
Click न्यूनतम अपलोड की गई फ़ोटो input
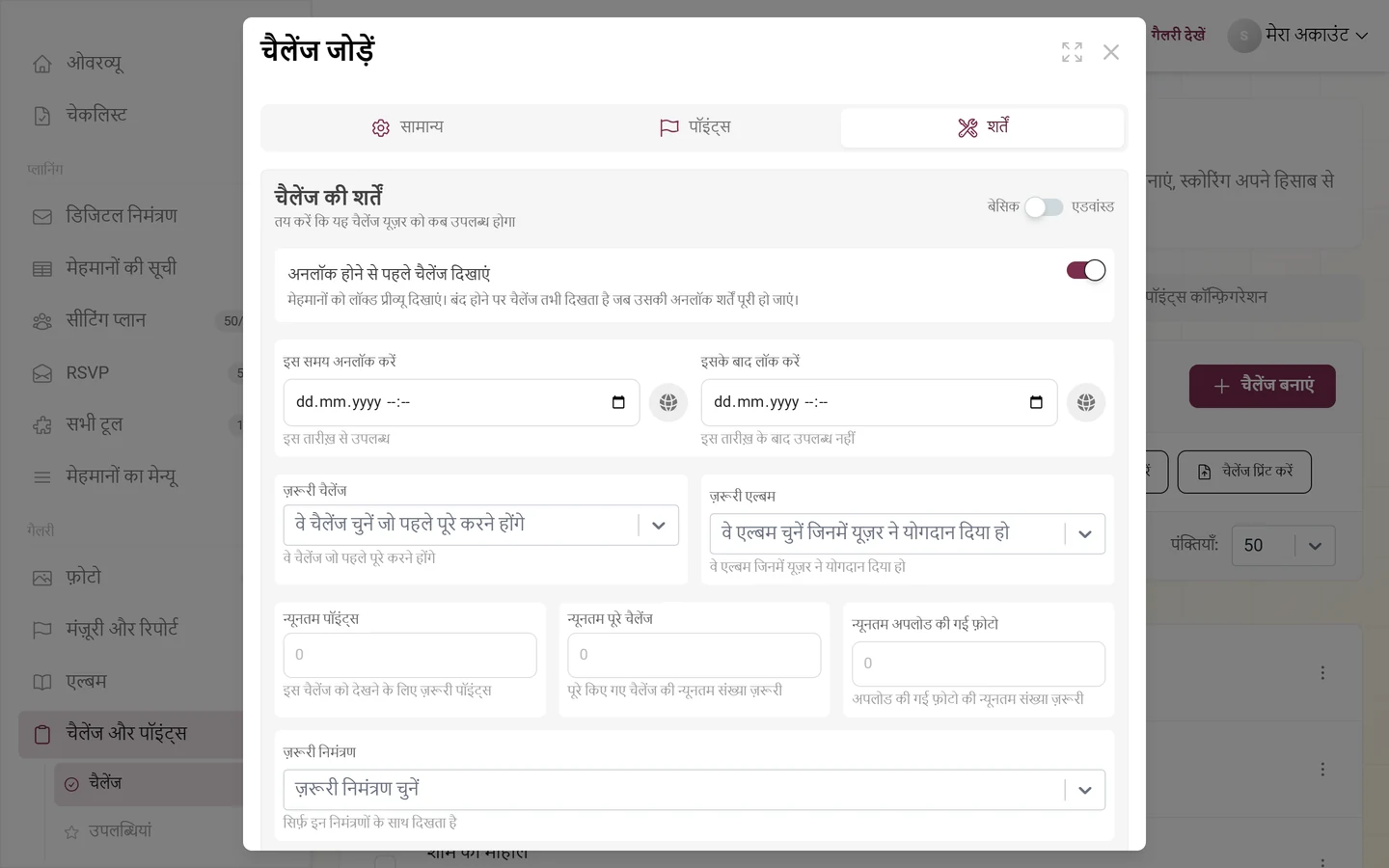pos(978,664)
